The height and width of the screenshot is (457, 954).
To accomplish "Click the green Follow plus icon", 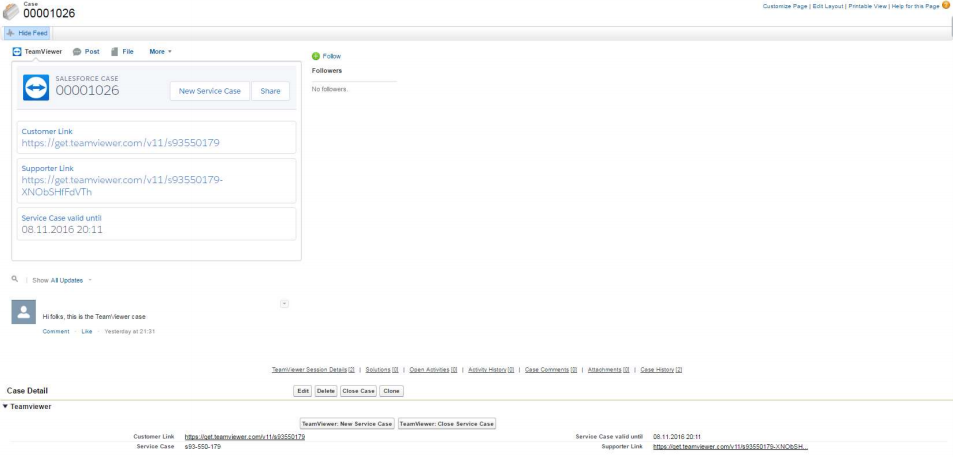I will pyautogui.click(x=316, y=56).
